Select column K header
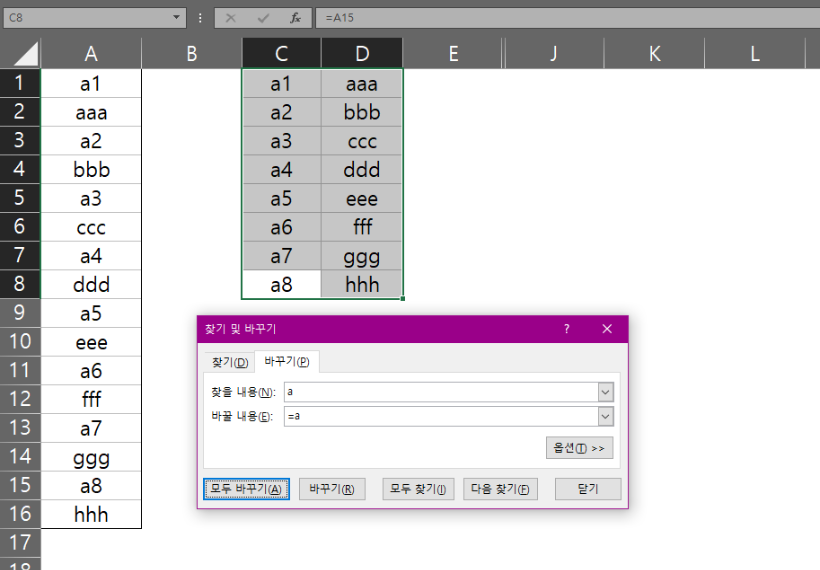Screen dimensions: 820x570 coord(654,53)
